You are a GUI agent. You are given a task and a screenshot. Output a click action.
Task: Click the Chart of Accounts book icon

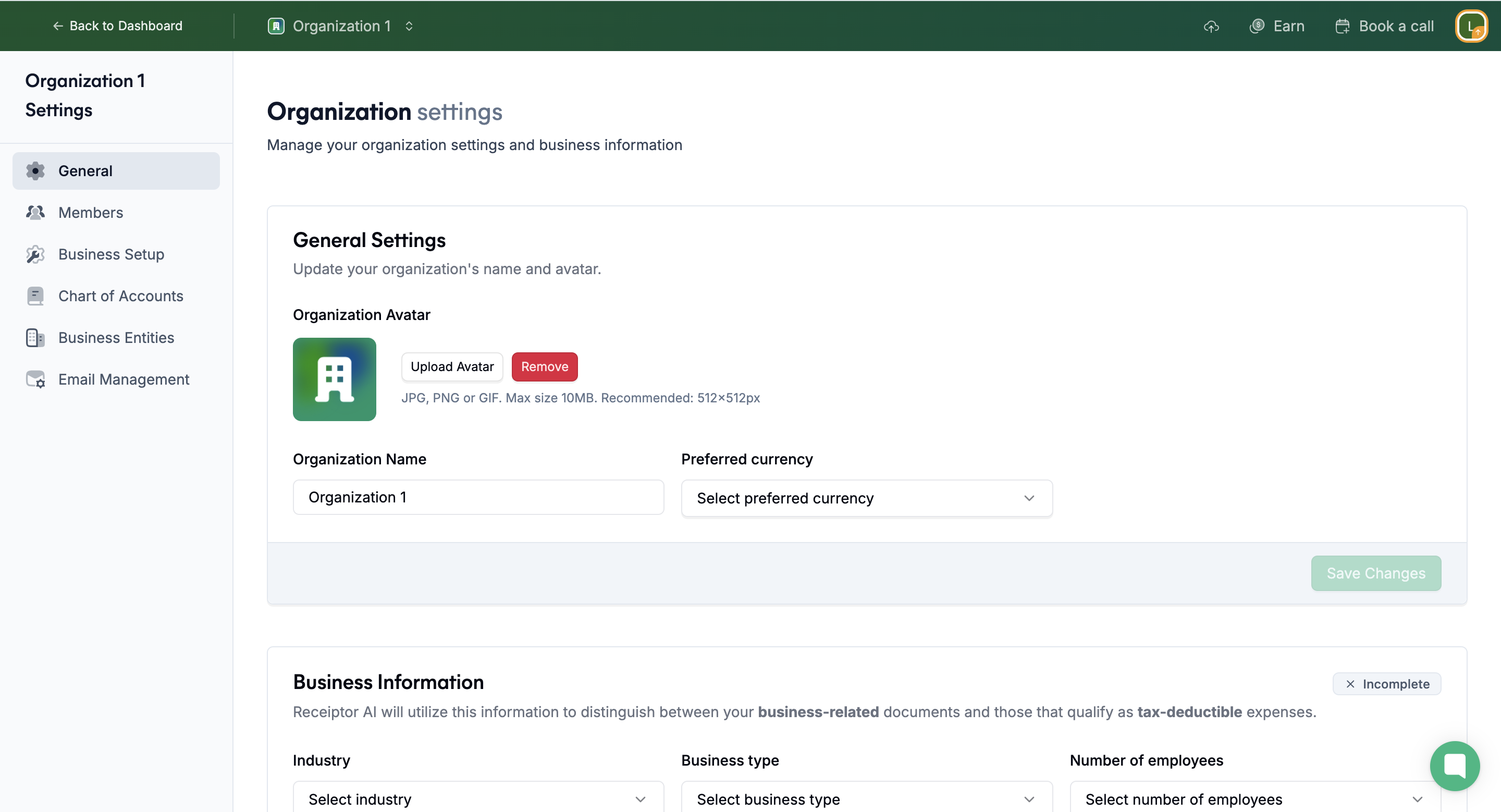click(x=35, y=296)
